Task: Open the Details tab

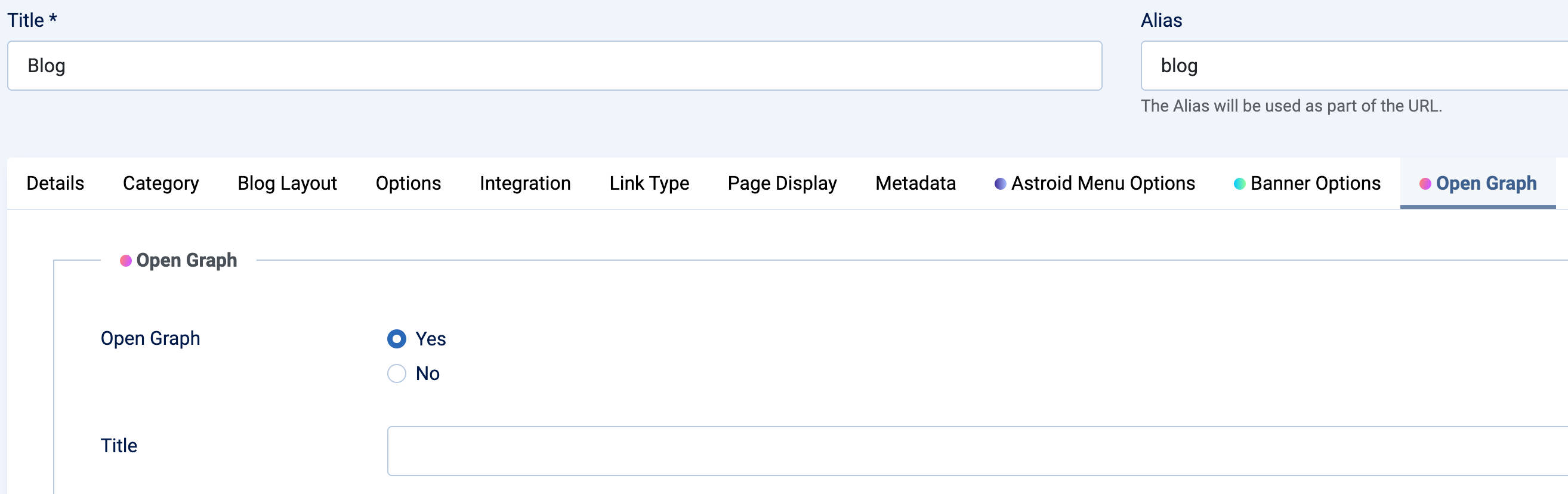Action: pos(55,183)
